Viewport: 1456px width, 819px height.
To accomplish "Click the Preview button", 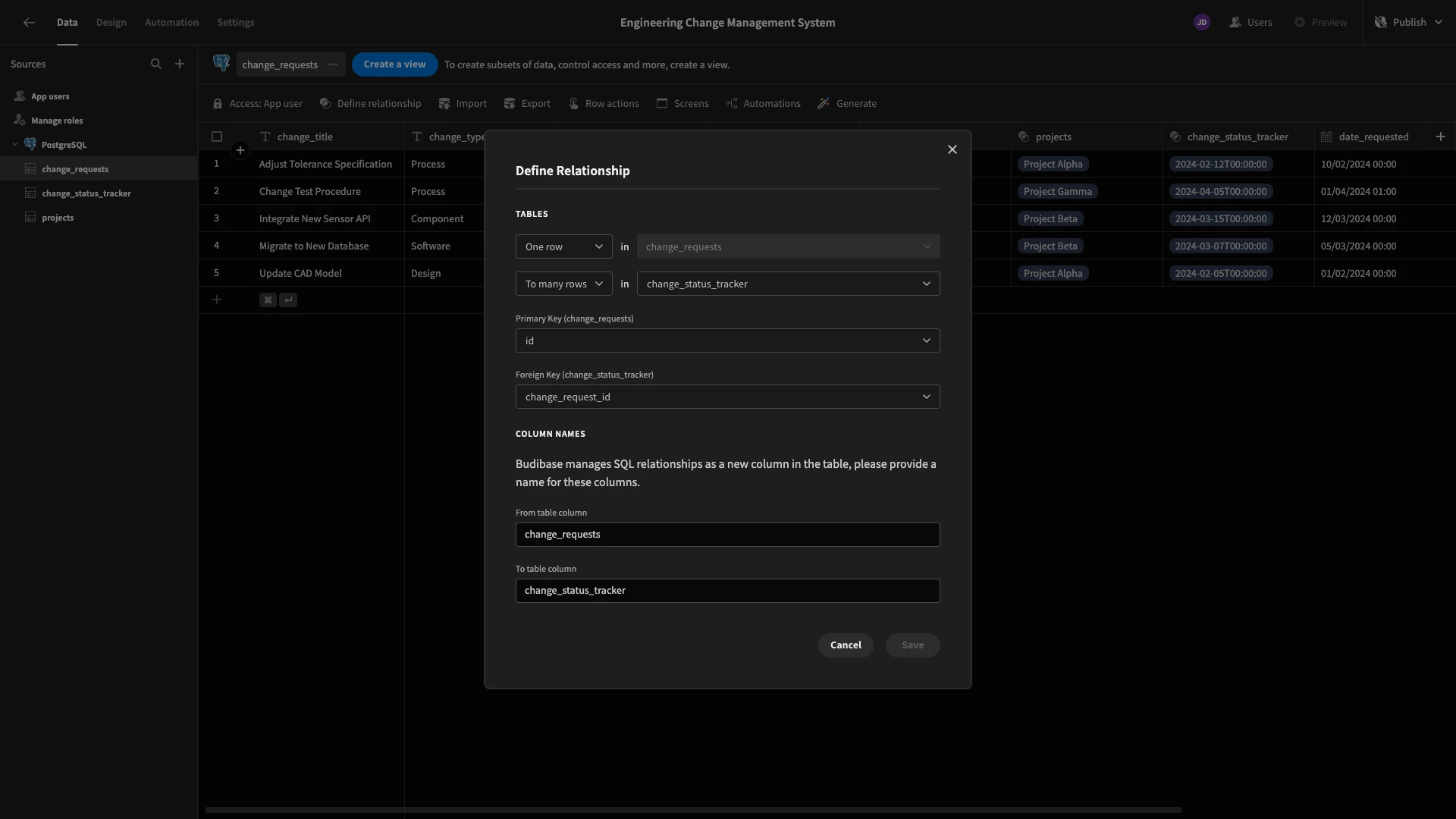I will click(x=1320, y=23).
